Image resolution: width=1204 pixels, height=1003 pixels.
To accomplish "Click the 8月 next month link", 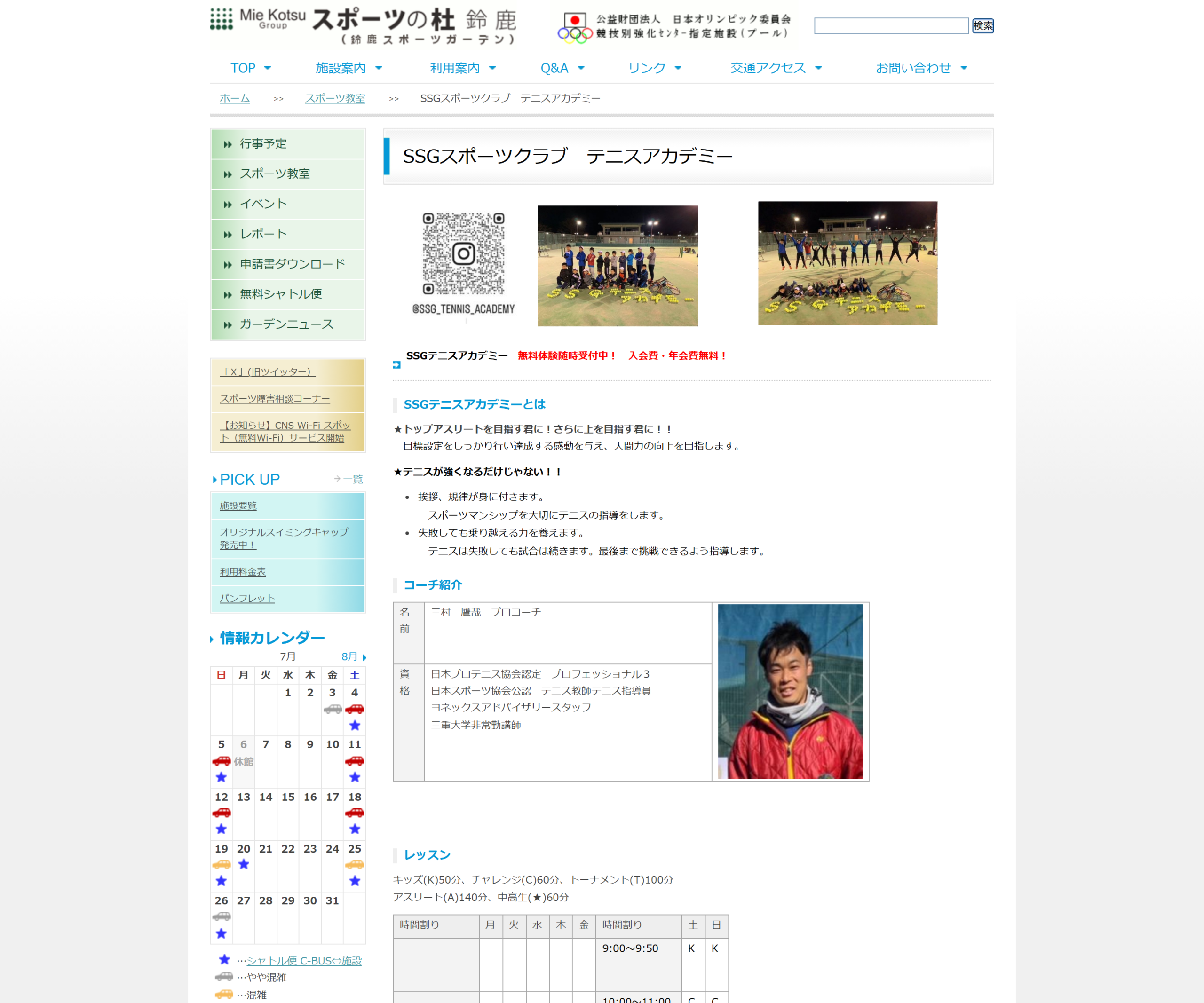I will click(x=349, y=657).
